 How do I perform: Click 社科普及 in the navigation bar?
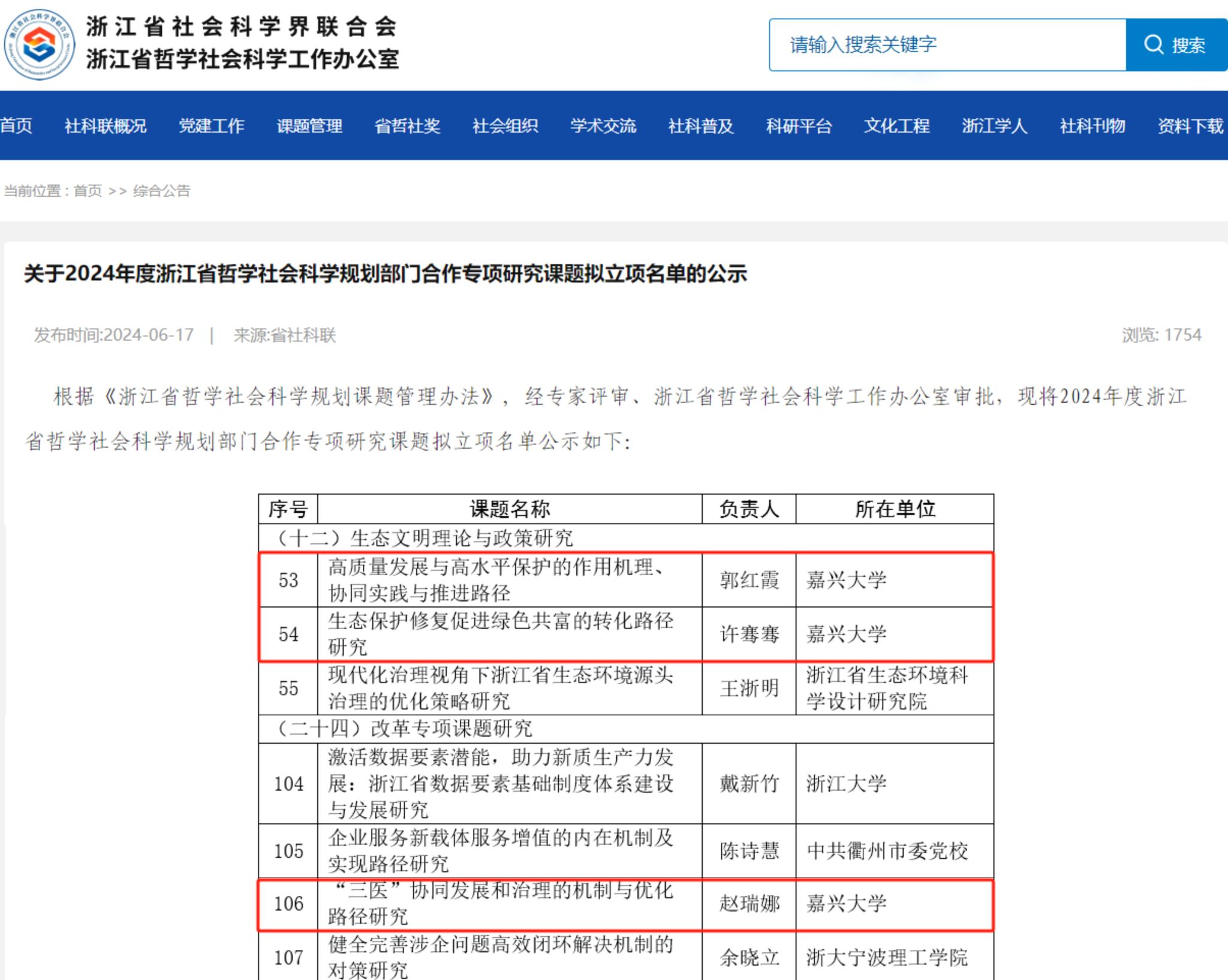click(x=700, y=126)
